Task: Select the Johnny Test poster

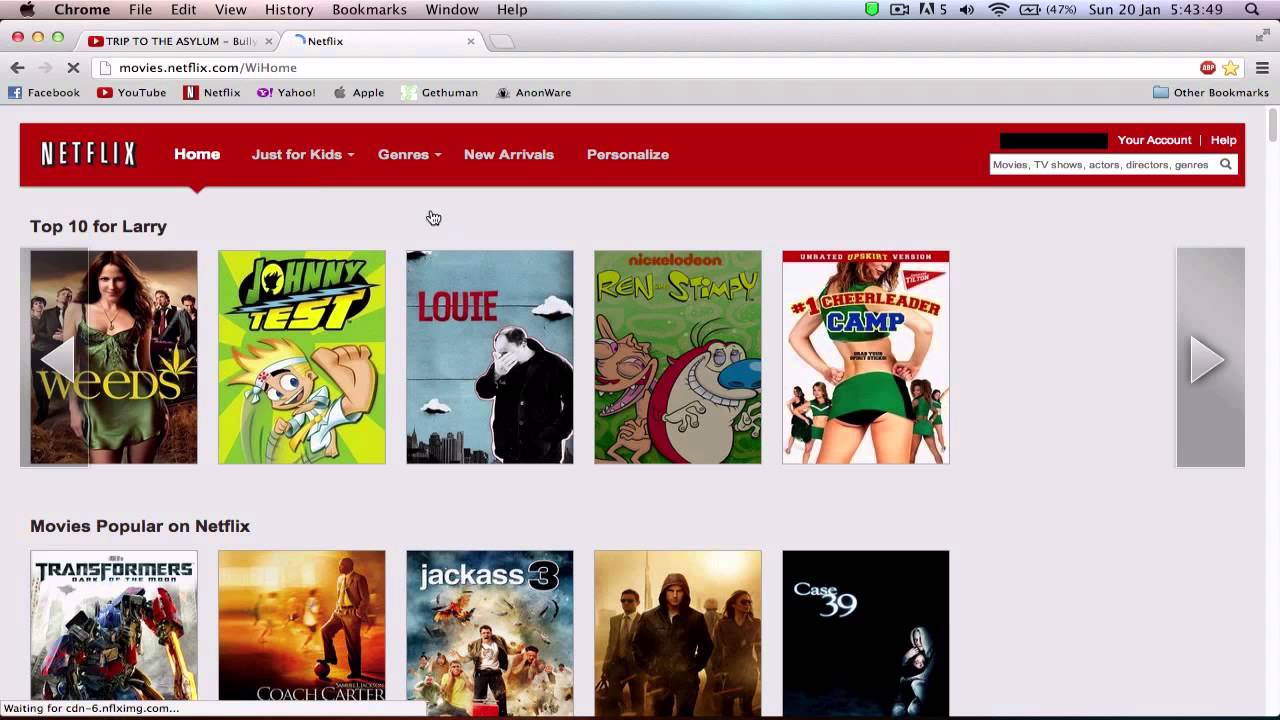Action: point(301,357)
